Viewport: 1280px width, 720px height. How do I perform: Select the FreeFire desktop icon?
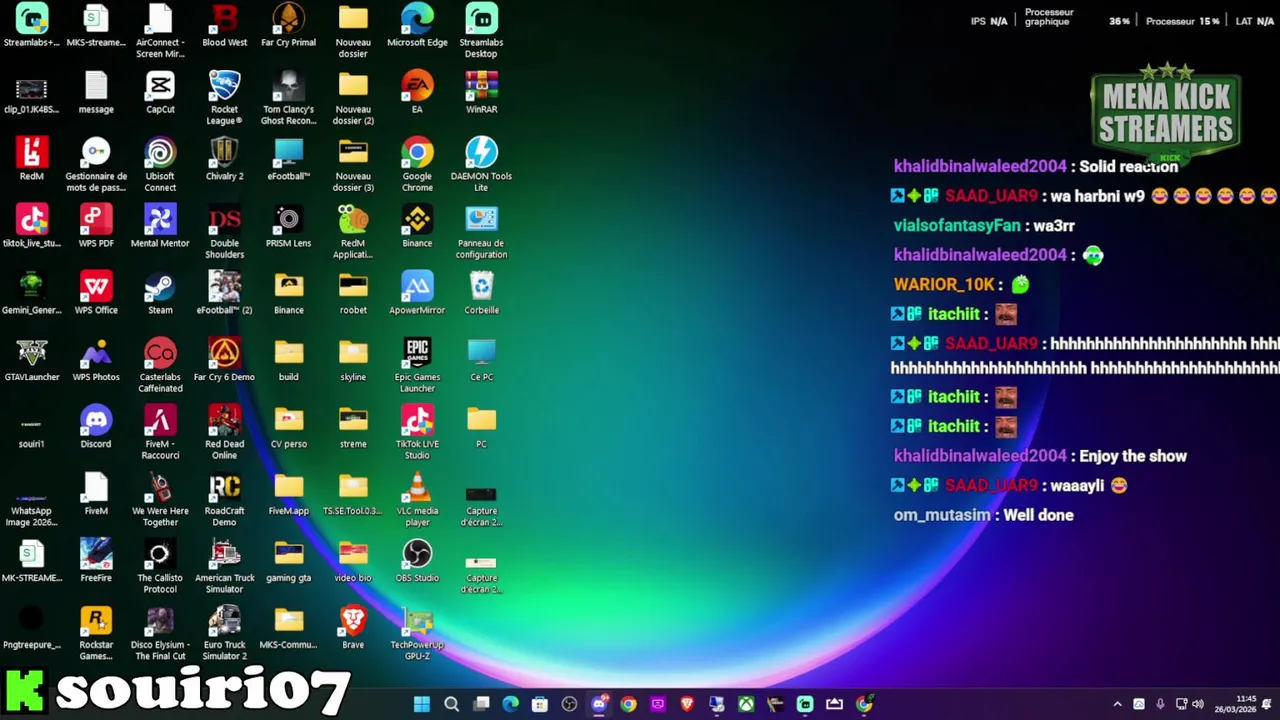(x=96, y=562)
